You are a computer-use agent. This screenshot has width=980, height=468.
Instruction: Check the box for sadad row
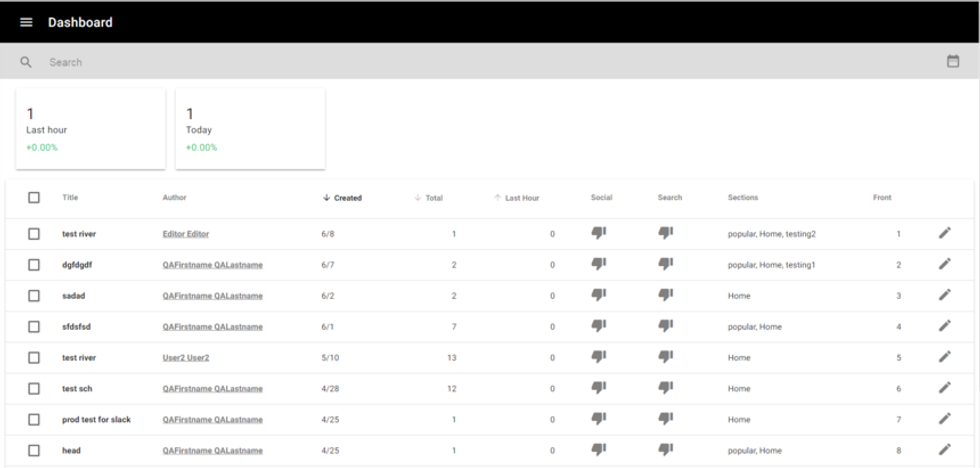[x=34, y=296]
